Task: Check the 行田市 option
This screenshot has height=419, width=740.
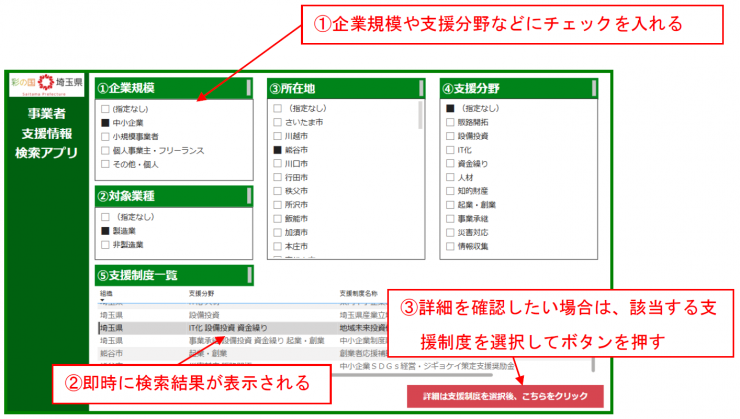Action: point(278,177)
